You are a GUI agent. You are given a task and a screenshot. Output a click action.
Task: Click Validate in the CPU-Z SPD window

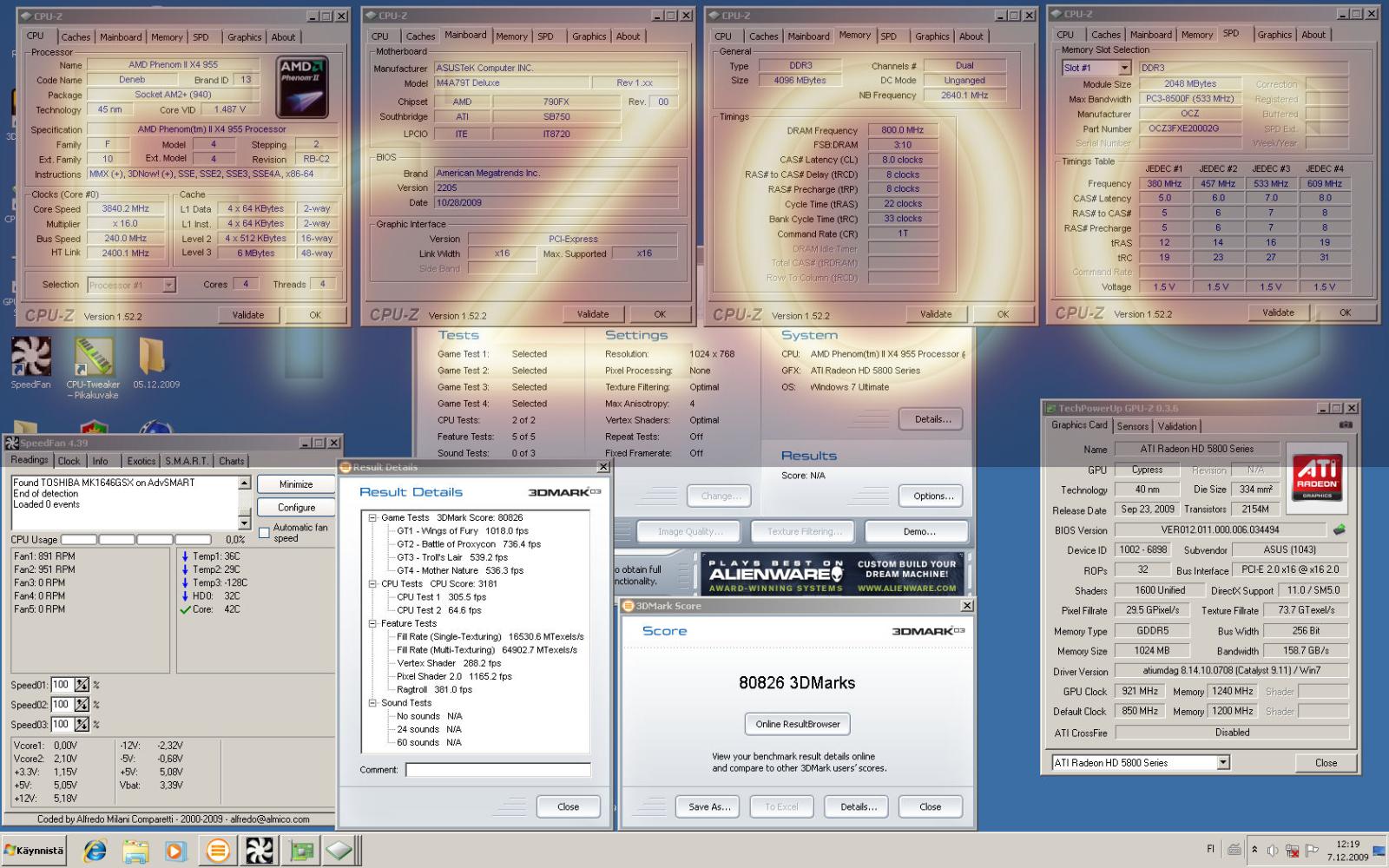coord(1278,312)
